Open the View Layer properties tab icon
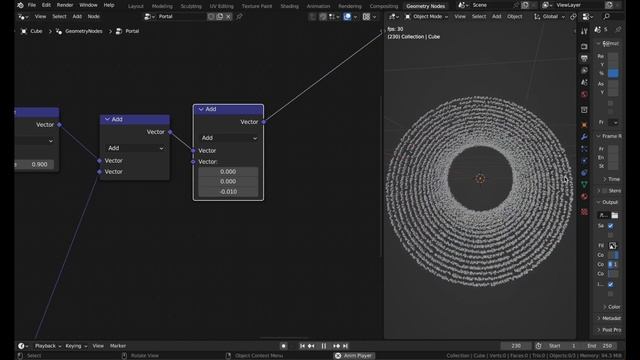Screen dimensions: 640x360 click(584, 70)
